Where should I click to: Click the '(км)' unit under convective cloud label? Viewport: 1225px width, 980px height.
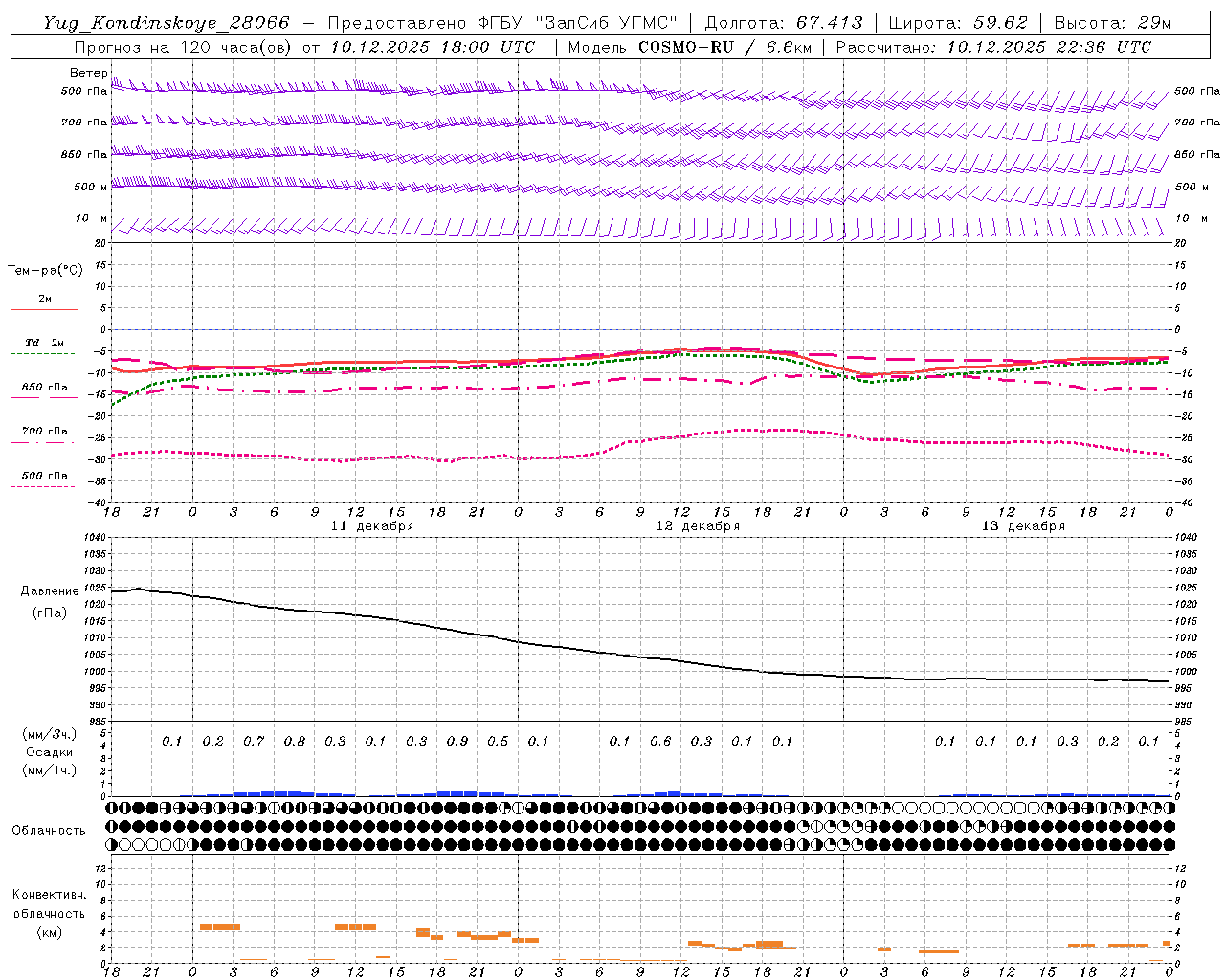click(x=49, y=932)
